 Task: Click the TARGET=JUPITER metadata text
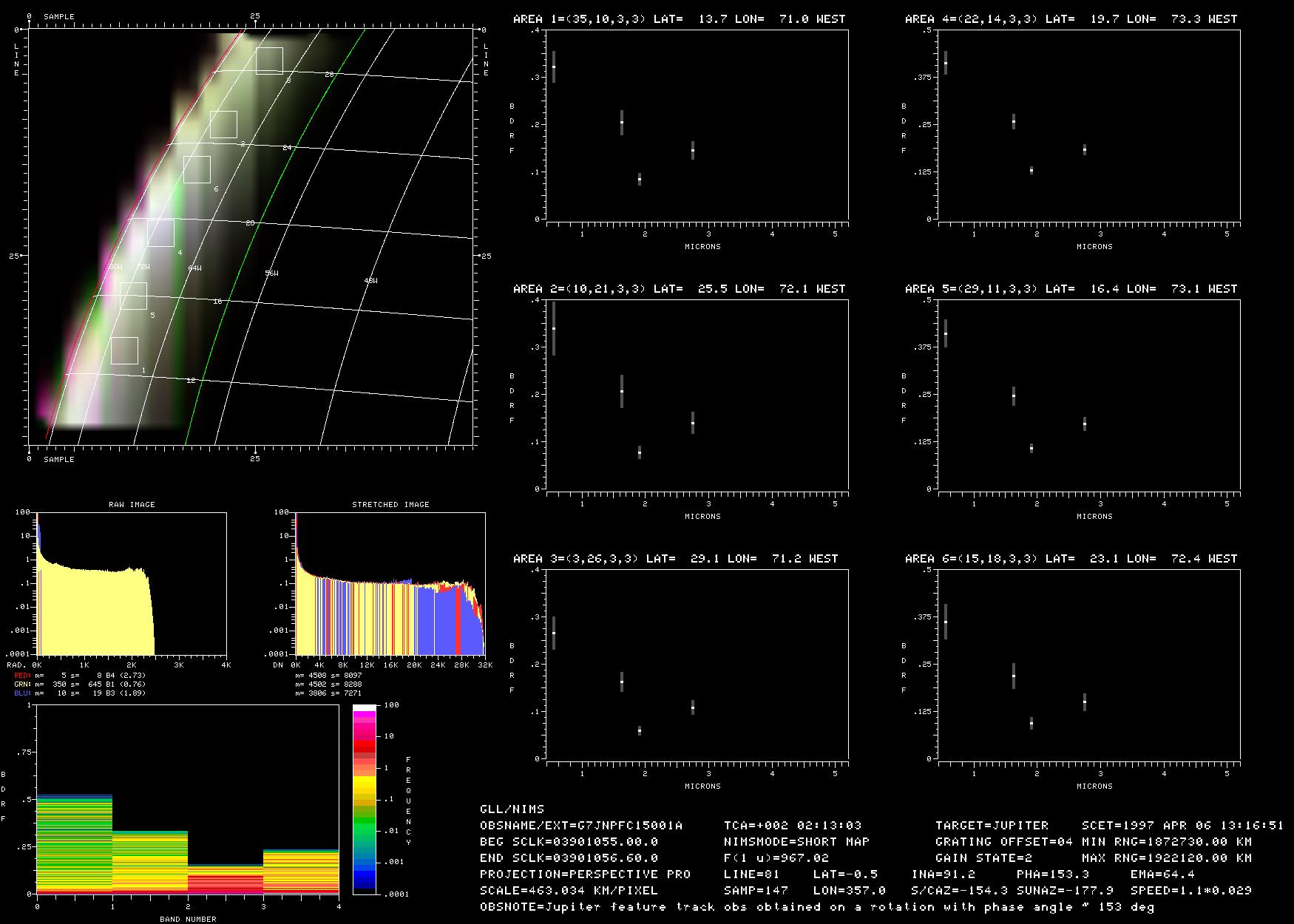992,825
